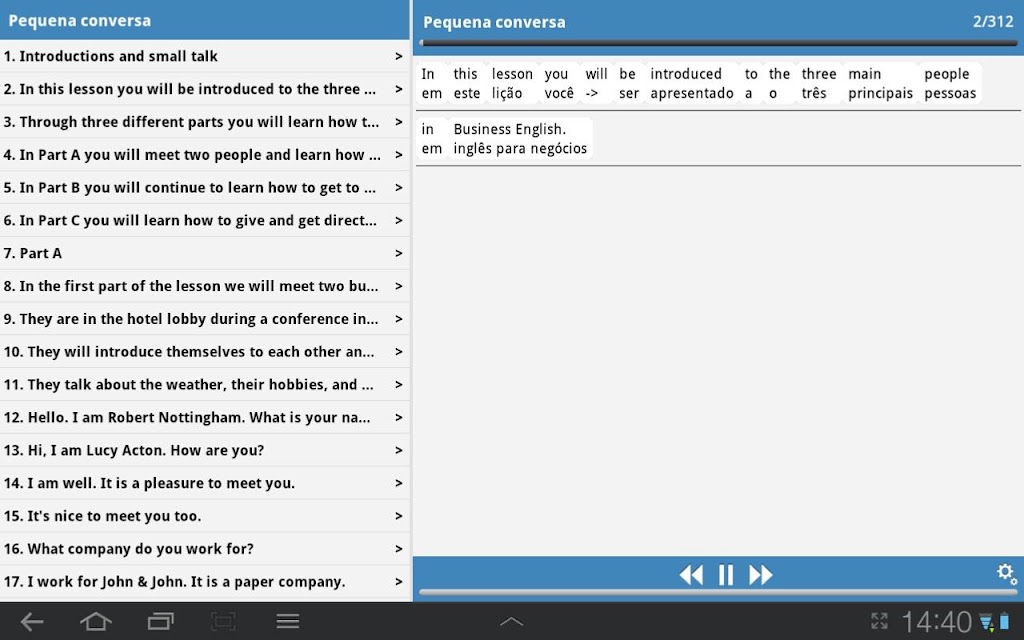Expand the Part A list entry arrow
Image resolution: width=1024 pixels, height=640 pixels.
click(398, 253)
